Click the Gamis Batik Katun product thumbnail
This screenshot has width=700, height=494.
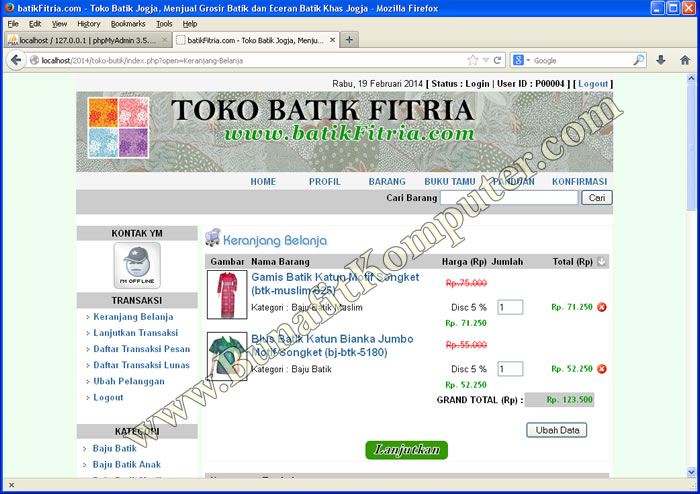227,295
